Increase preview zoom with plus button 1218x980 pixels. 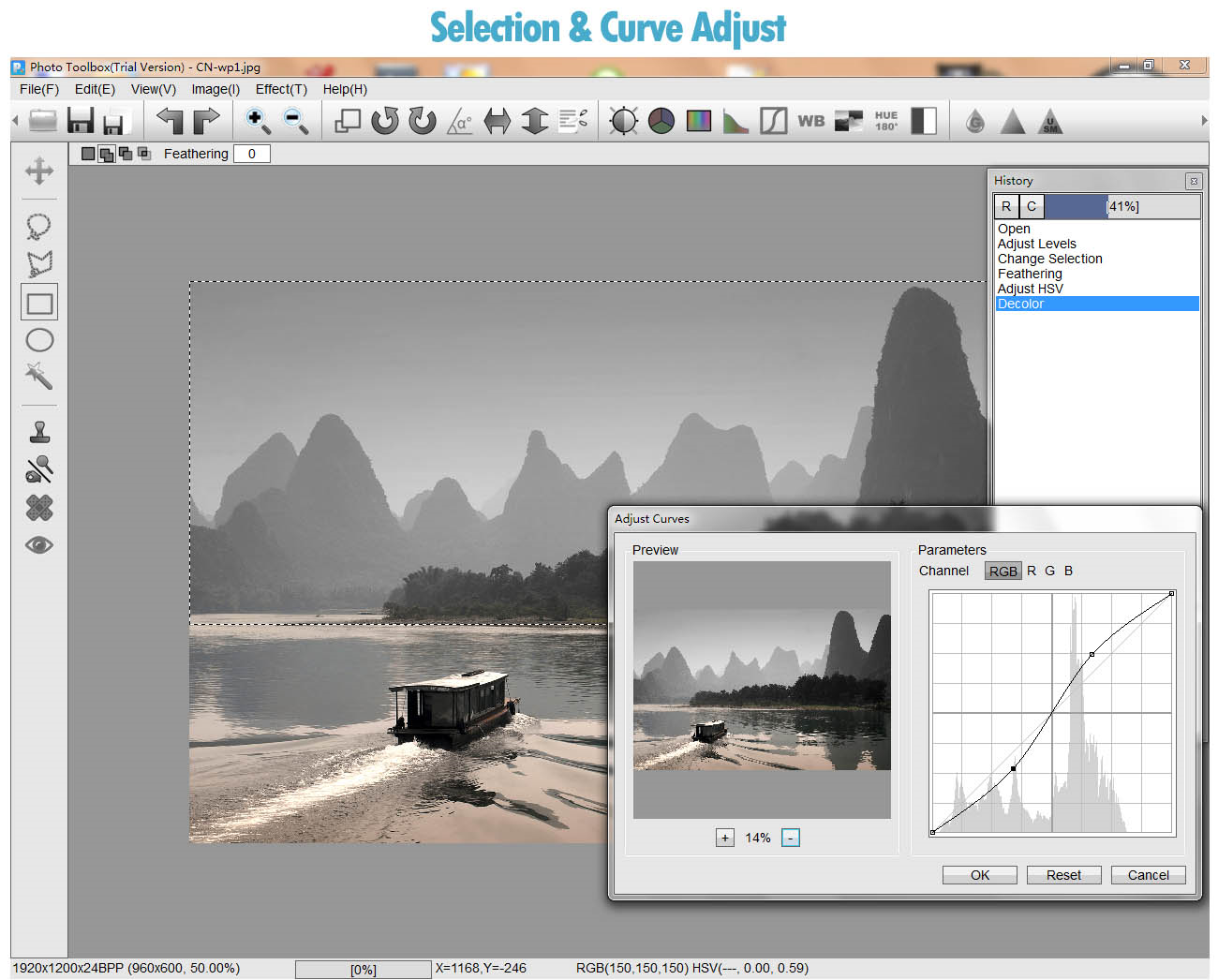point(724,838)
